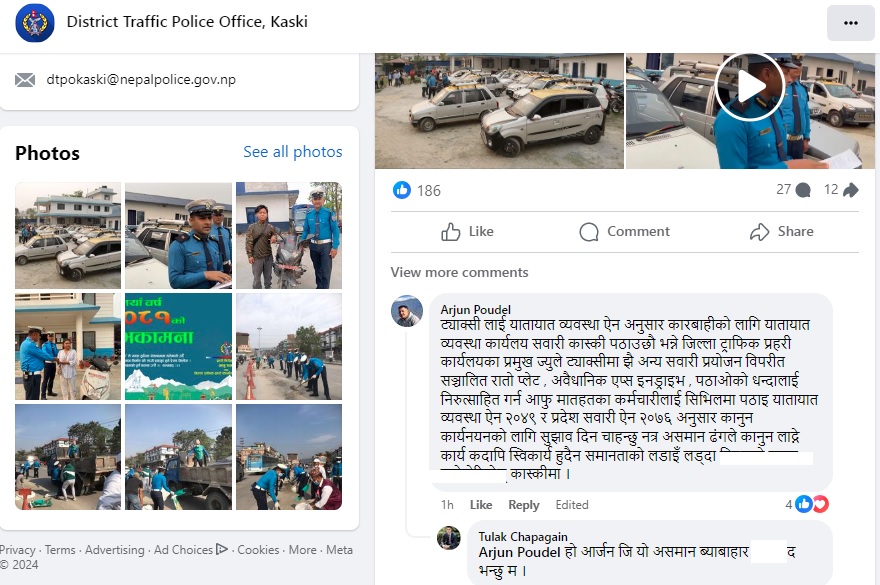The width and height of the screenshot is (880, 585).
Task: Click the share count arrow icon
Action: click(x=850, y=190)
